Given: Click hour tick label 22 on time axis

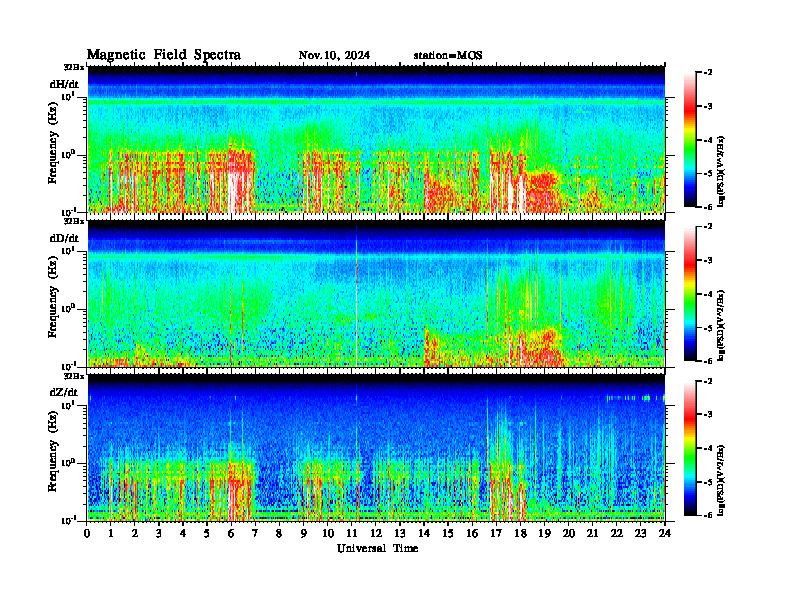Looking at the screenshot, I should pos(616,533).
